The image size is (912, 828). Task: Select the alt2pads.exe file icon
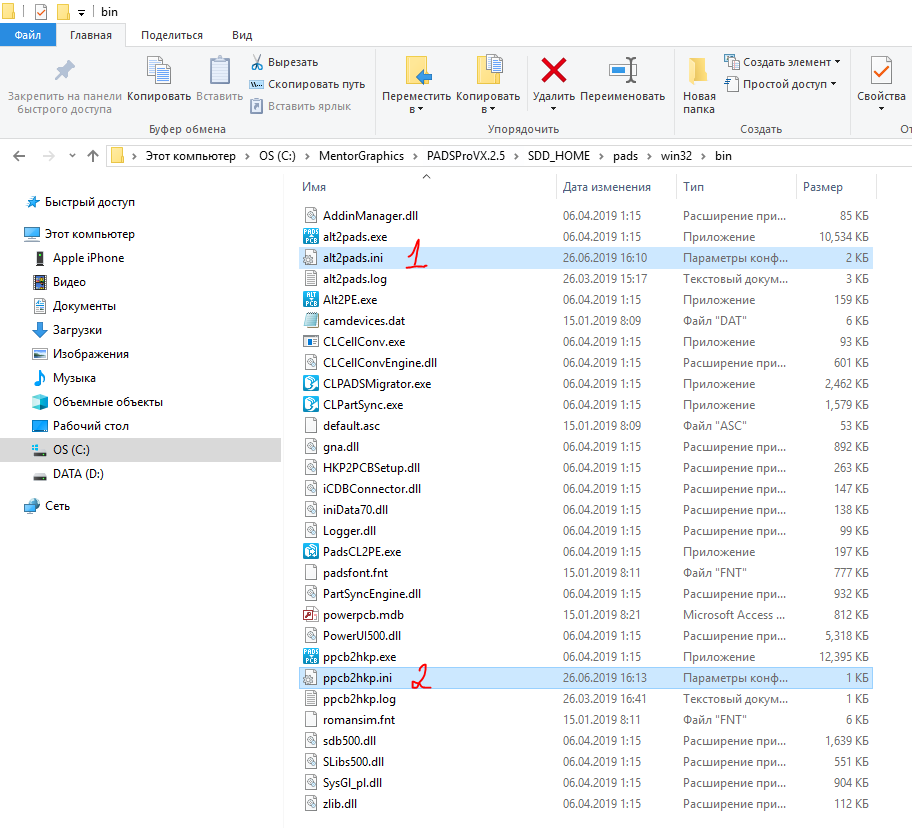point(311,236)
